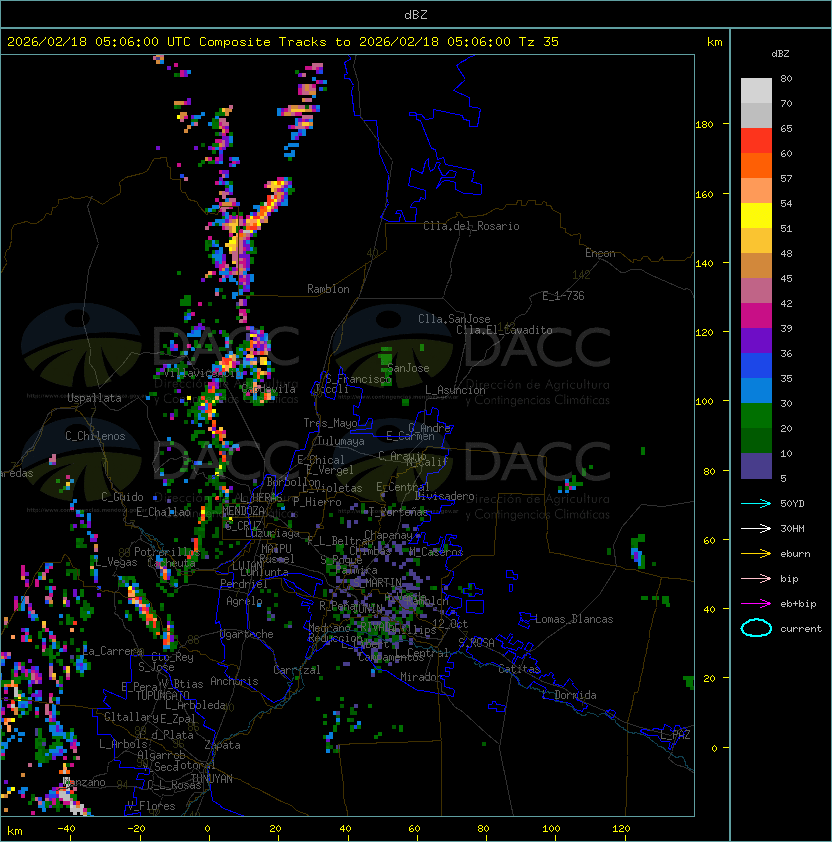Image resolution: width=832 pixels, height=842 pixels.
Task: Click the 180 km vertical axis tick
Action: 704,125
